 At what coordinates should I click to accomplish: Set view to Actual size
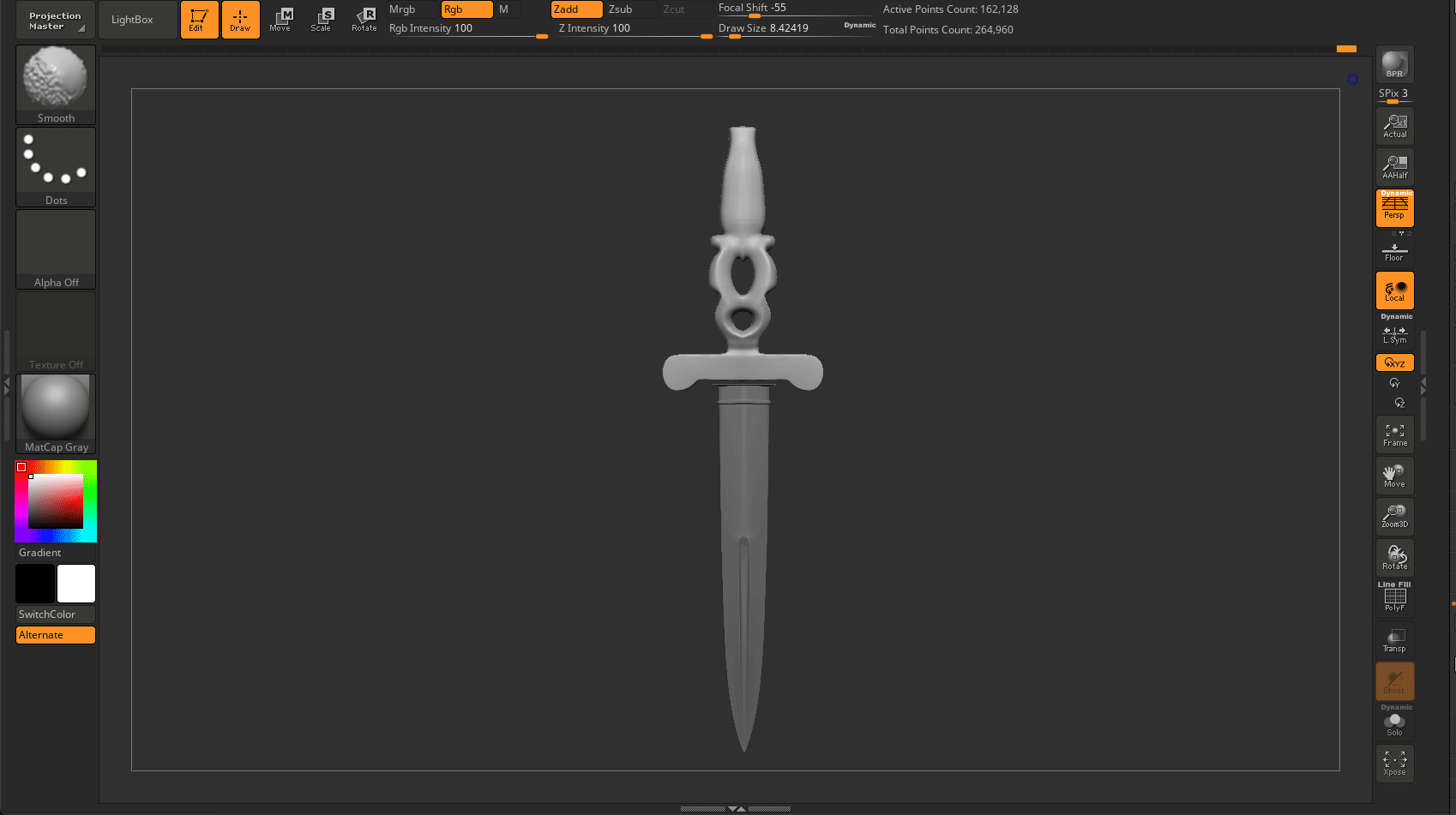coord(1395,126)
